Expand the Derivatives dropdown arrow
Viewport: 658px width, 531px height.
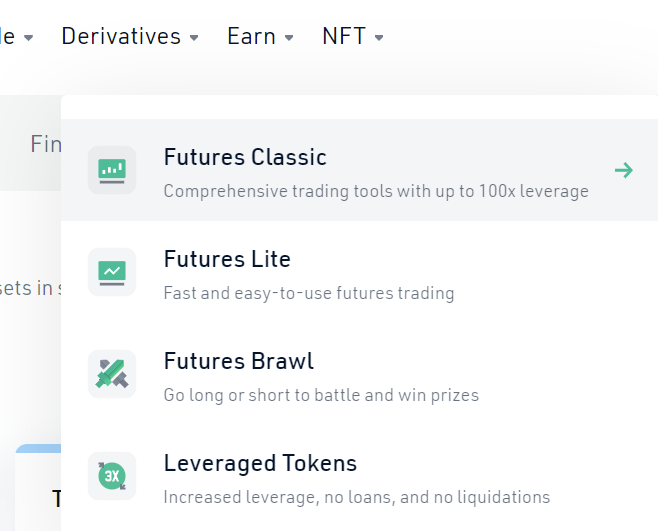(x=194, y=38)
